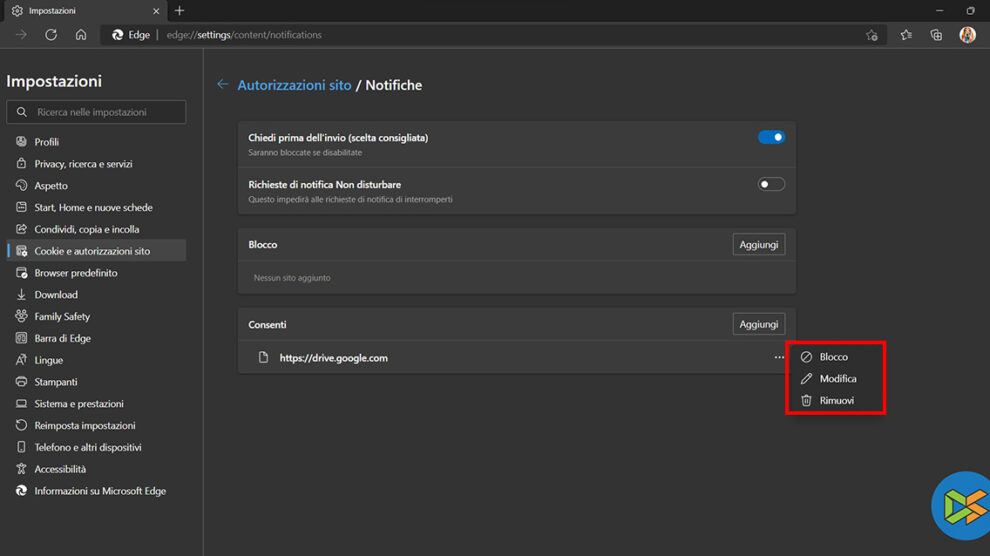Enable Richieste di notifica Non disturbare toggle
Image resolution: width=990 pixels, height=556 pixels.
pyautogui.click(x=771, y=185)
